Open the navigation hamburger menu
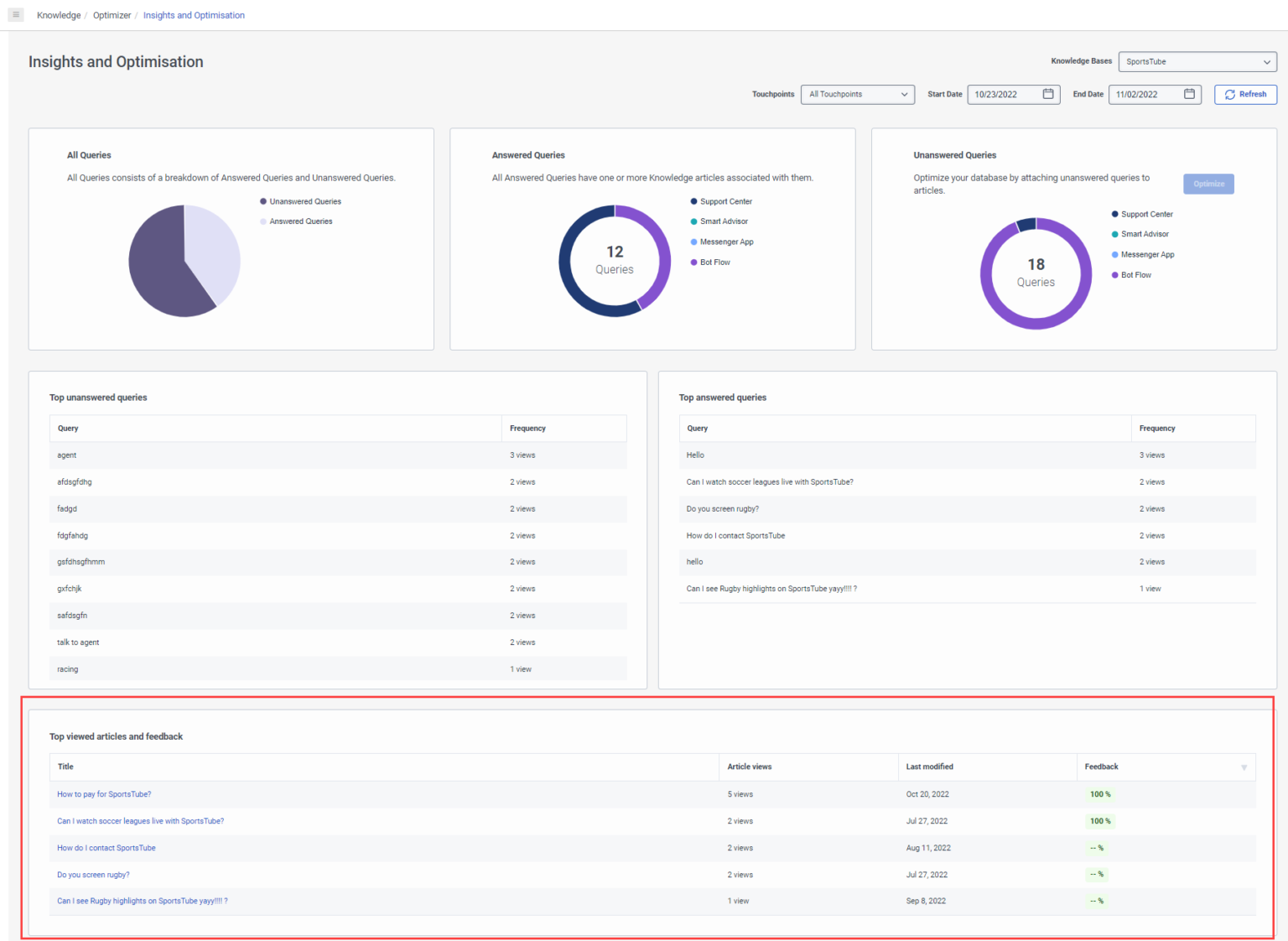The width and height of the screenshot is (1288, 941). coord(15,14)
